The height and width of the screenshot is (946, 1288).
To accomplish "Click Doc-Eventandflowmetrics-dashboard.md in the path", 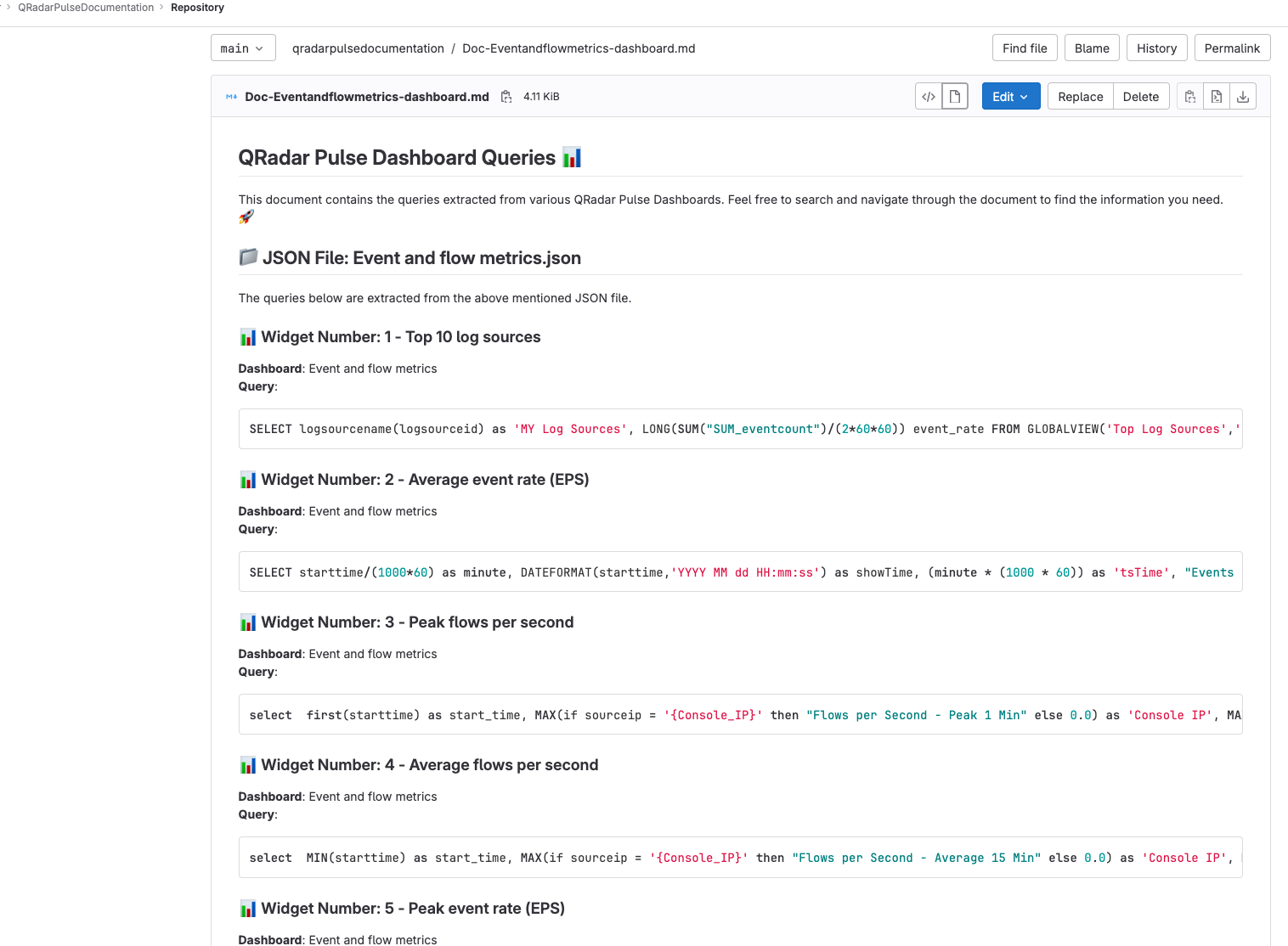I will pos(579,48).
